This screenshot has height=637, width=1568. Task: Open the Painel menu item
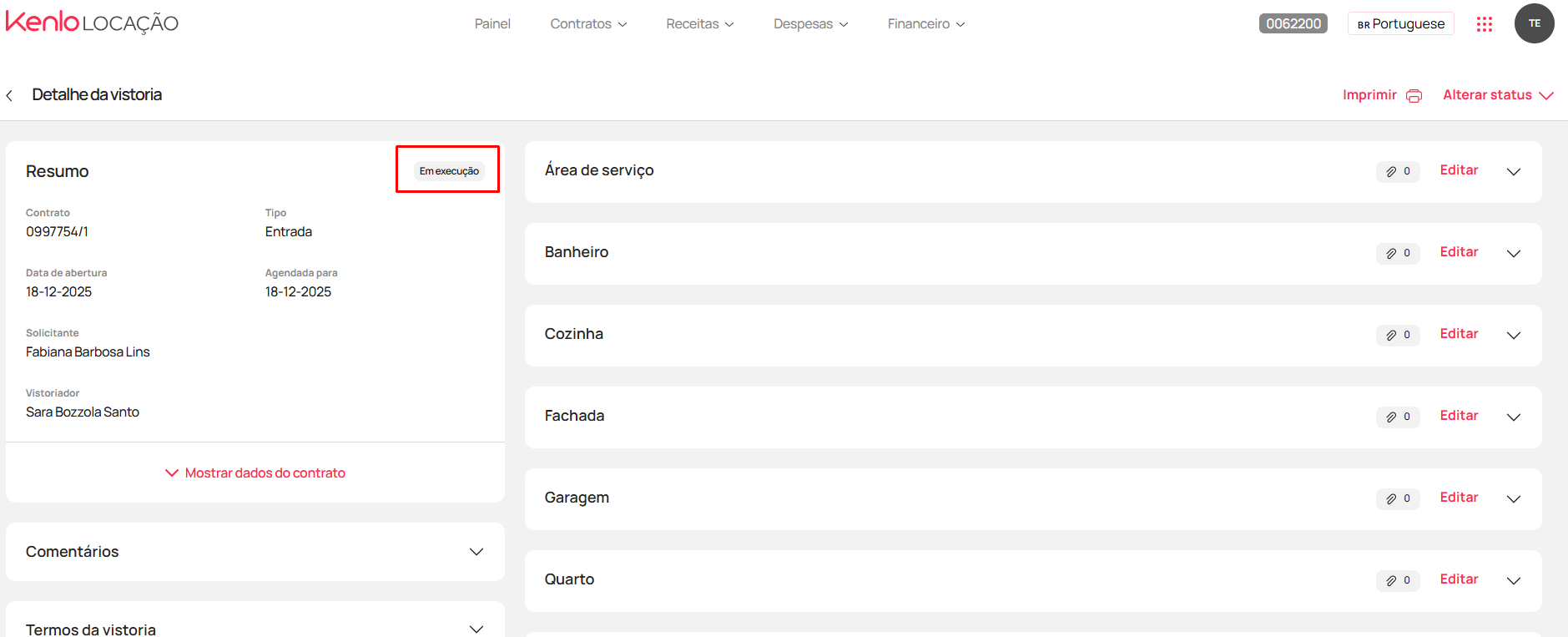coord(492,23)
